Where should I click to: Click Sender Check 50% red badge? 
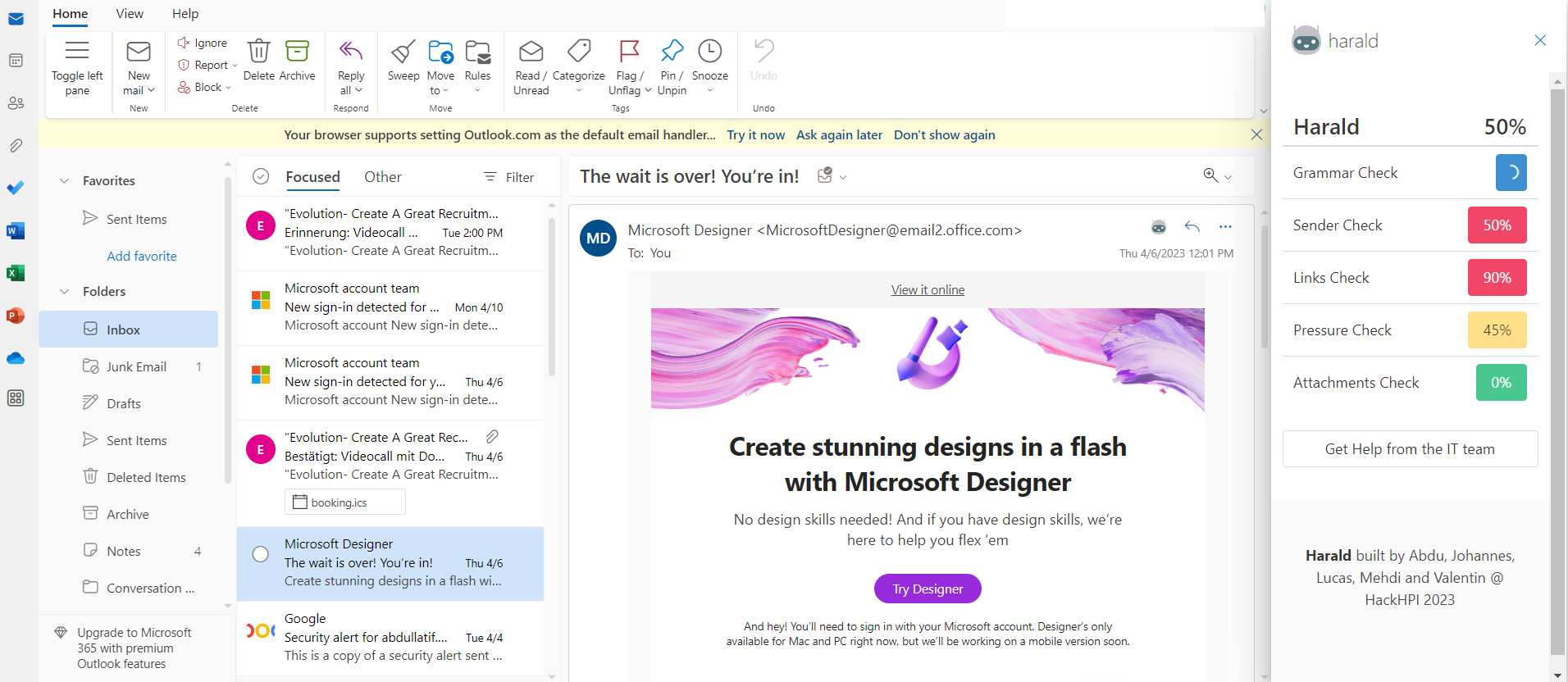[1497, 225]
